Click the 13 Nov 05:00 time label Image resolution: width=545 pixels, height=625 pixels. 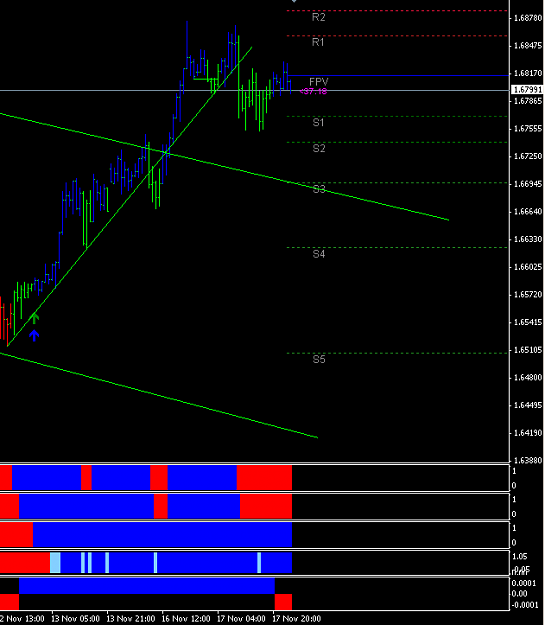click(75, 619)
